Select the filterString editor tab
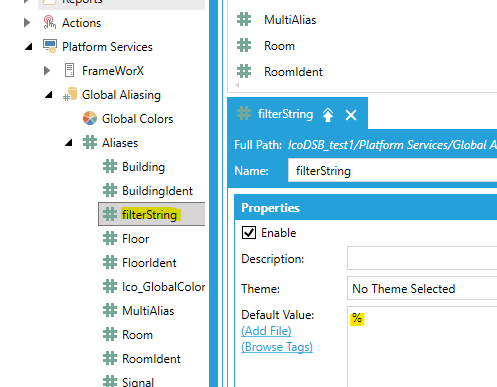The height and width of the screenshot is (387, 497). tap(285, 114)
